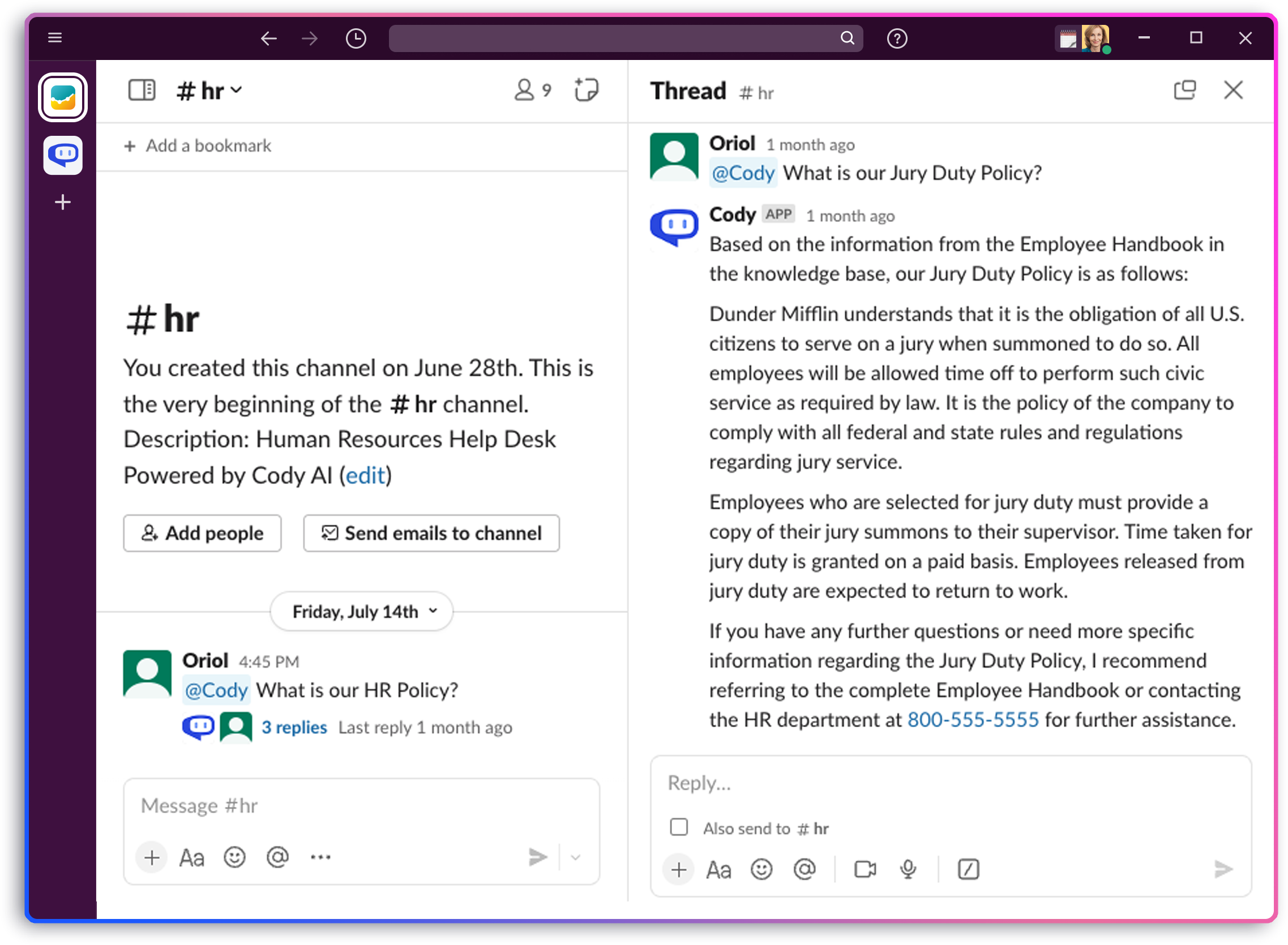Open the hamburger menu
The image size is (1288, 945).
click(55, 38)
